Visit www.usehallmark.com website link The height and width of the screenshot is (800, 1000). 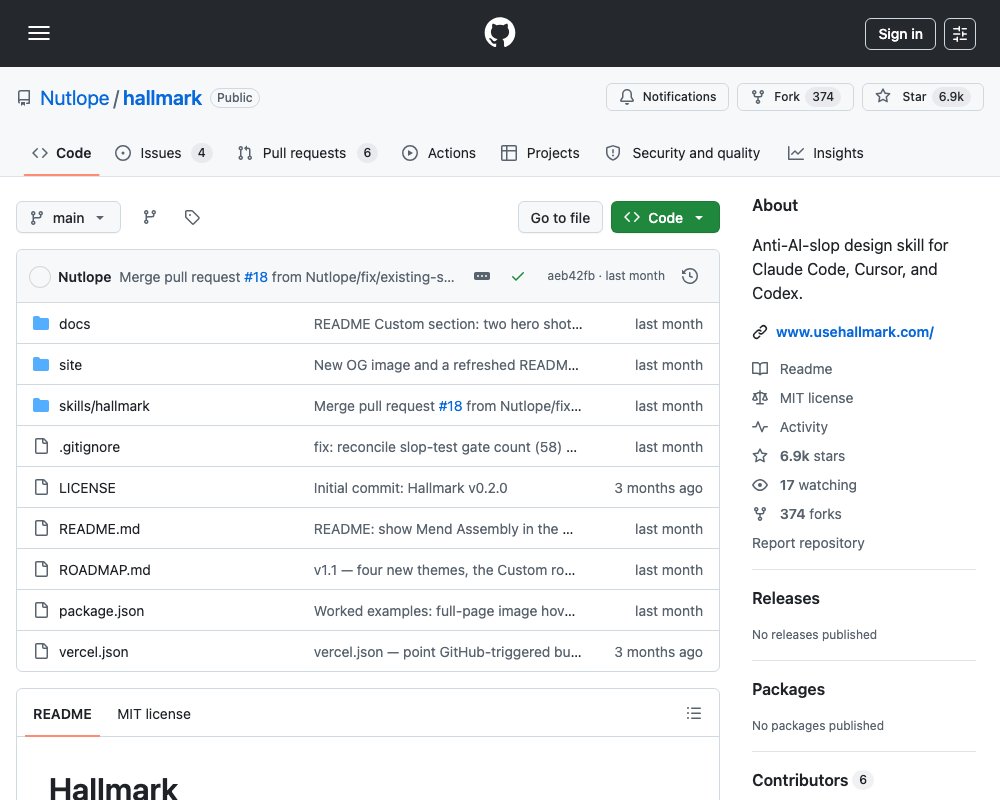click(x=855, y=332)
